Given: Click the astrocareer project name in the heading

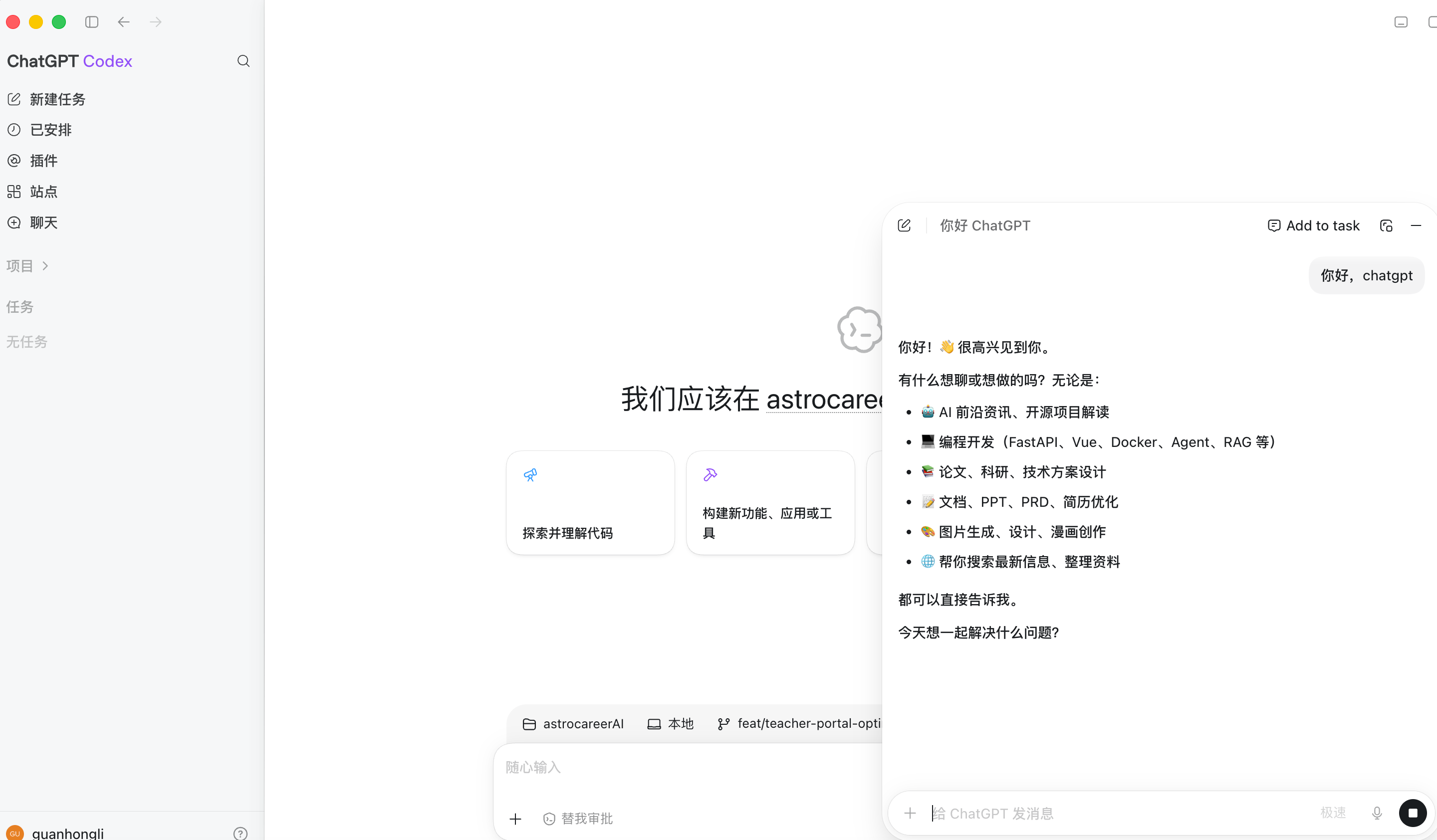Looking at the screenshot, I should pyautogui.click(x=824, y=399).
